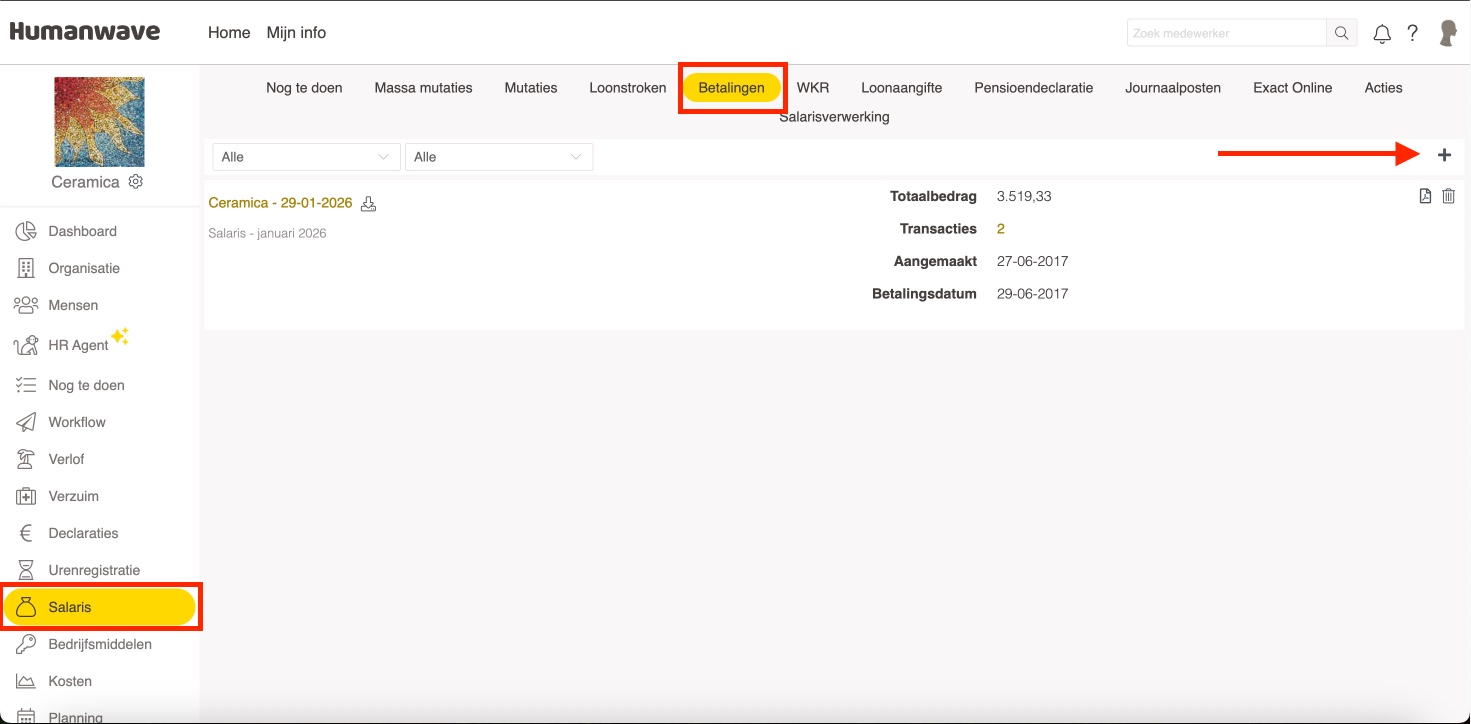
Task: Click the Dashboard pie chart icon
Action: [x=26, y=231]
